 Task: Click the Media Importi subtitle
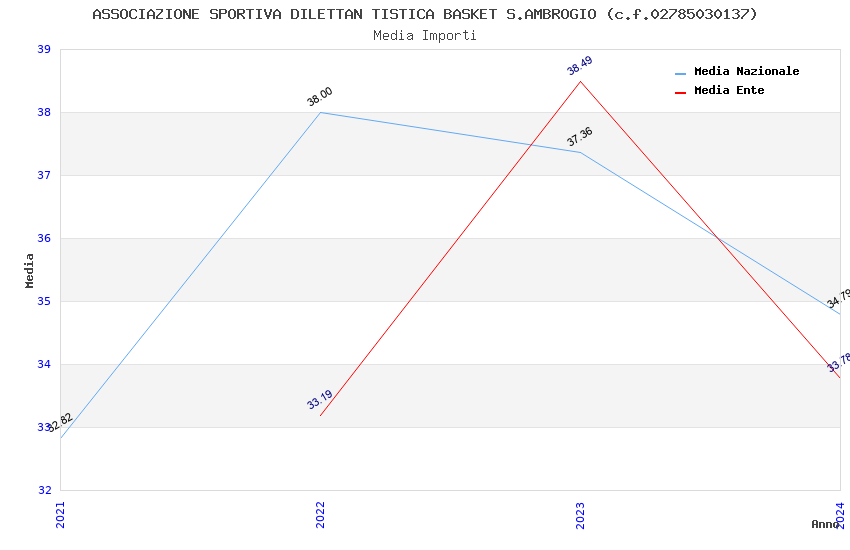(425, 35)
